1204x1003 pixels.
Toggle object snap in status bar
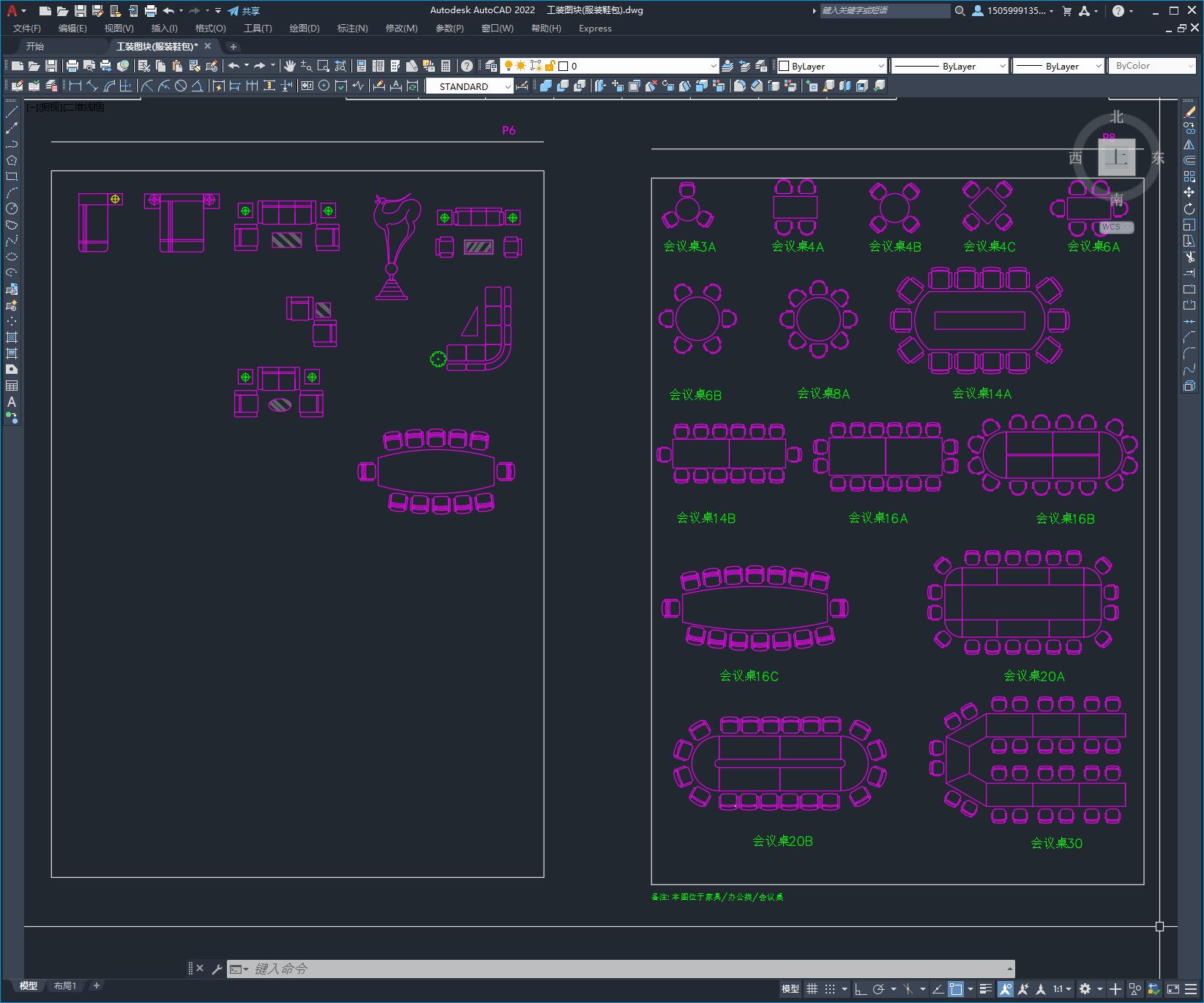(x=956, y=989)
